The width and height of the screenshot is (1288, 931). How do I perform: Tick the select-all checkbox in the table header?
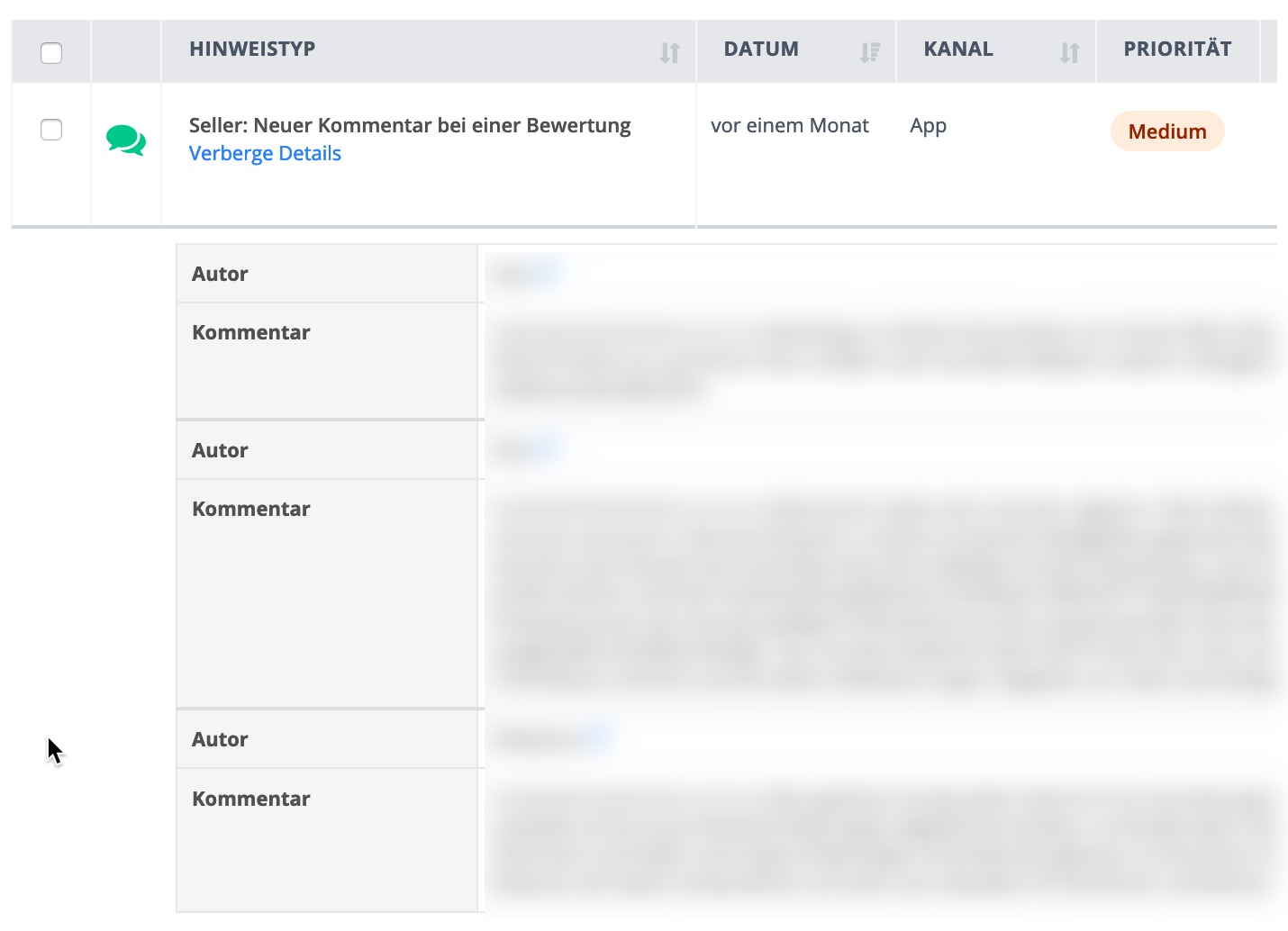[51, 53]
